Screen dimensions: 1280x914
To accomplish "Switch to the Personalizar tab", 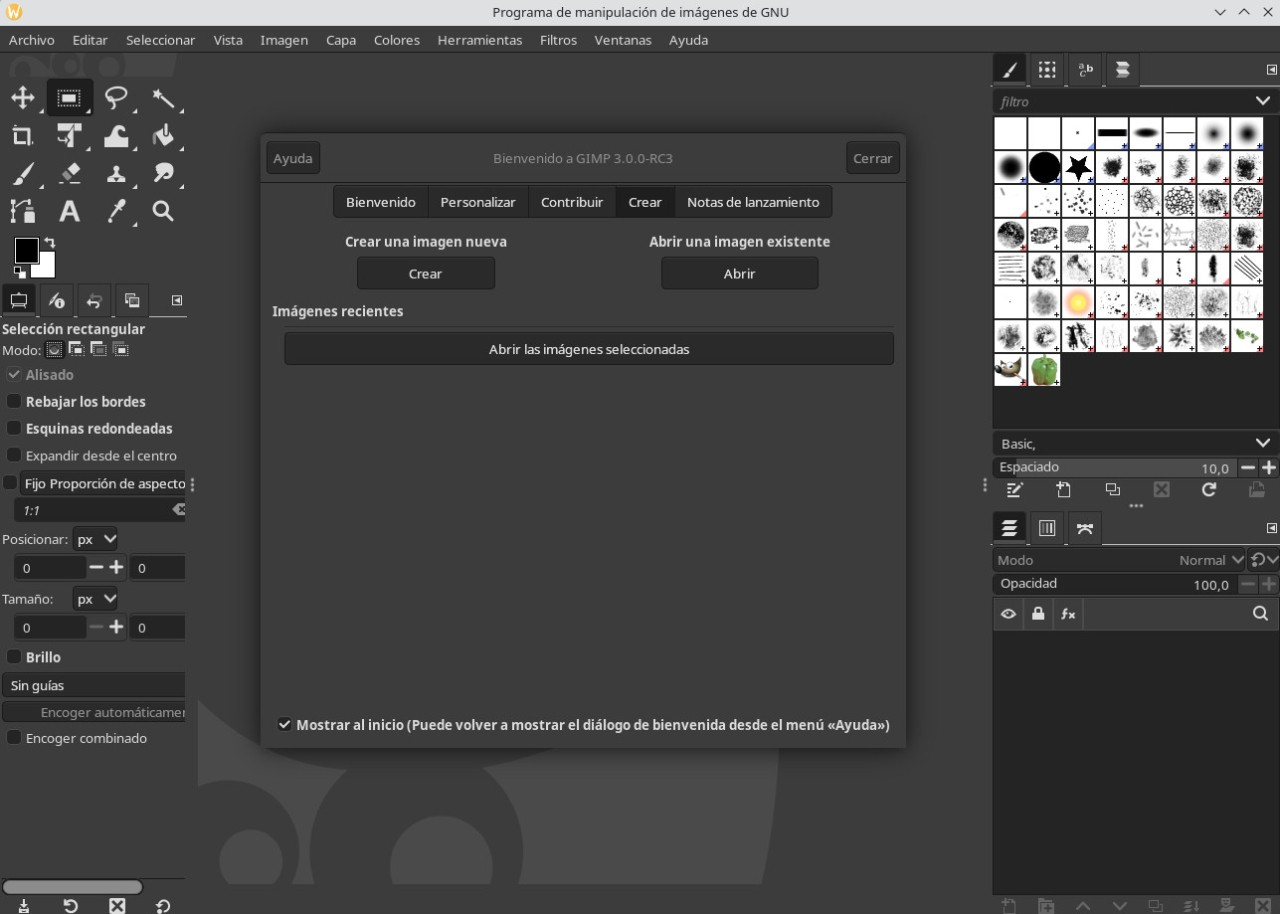I will pyautogui.click(x=477, y=202).
